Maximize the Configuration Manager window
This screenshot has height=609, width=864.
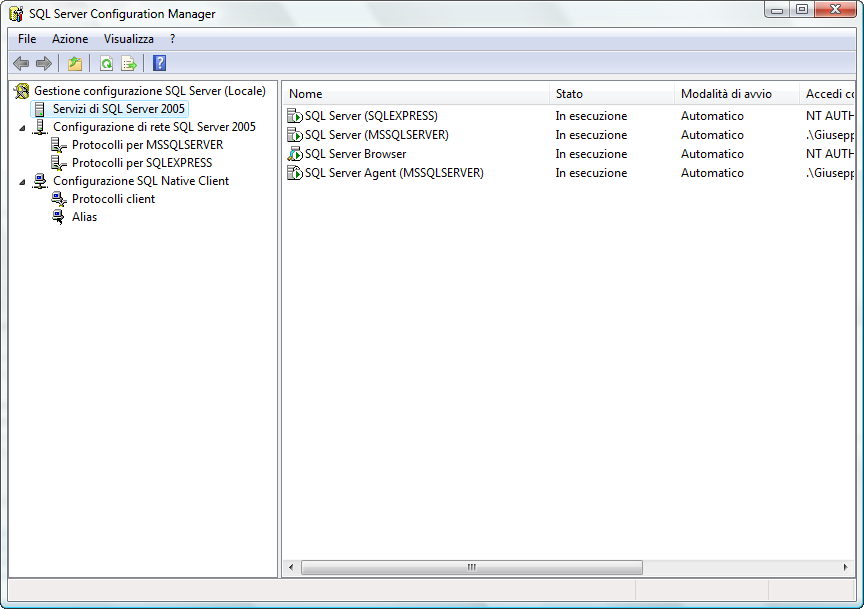(x=802, y=9)
